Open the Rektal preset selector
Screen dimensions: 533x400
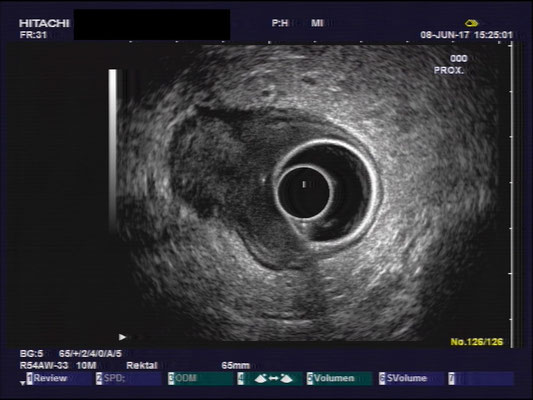click(142, 365)
